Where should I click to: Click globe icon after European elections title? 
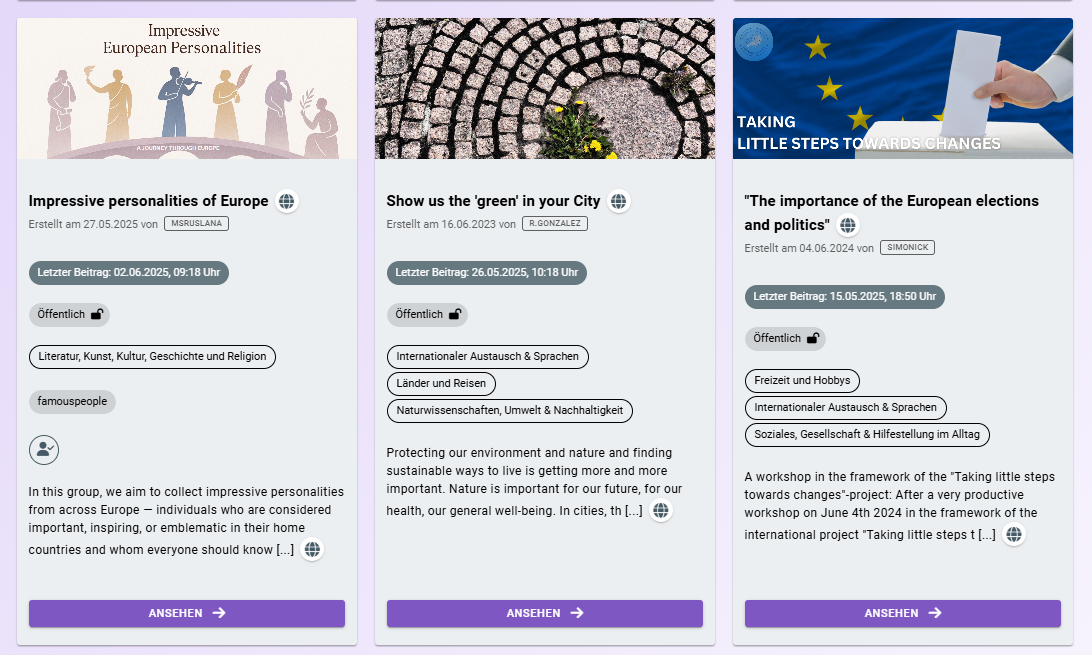click(x=848, y=225)
